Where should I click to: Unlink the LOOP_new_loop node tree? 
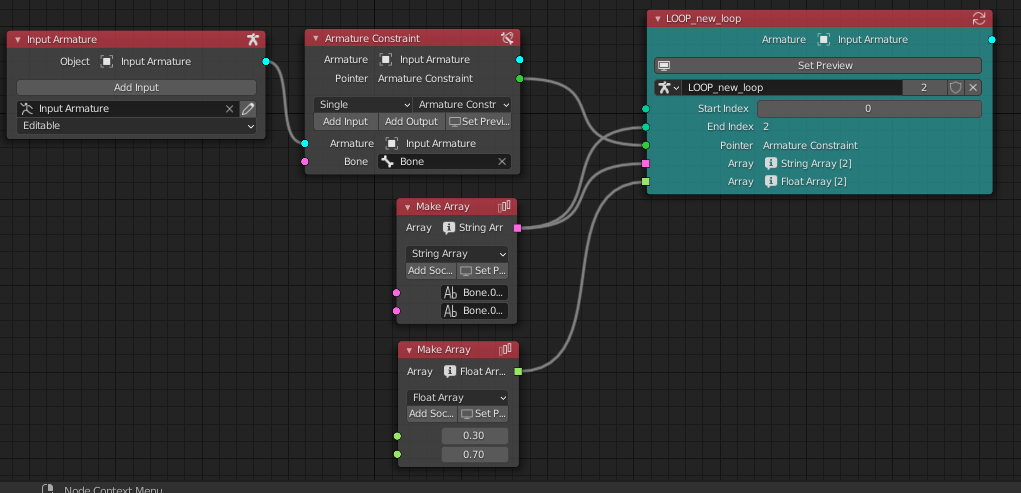(x=973, y=87)
